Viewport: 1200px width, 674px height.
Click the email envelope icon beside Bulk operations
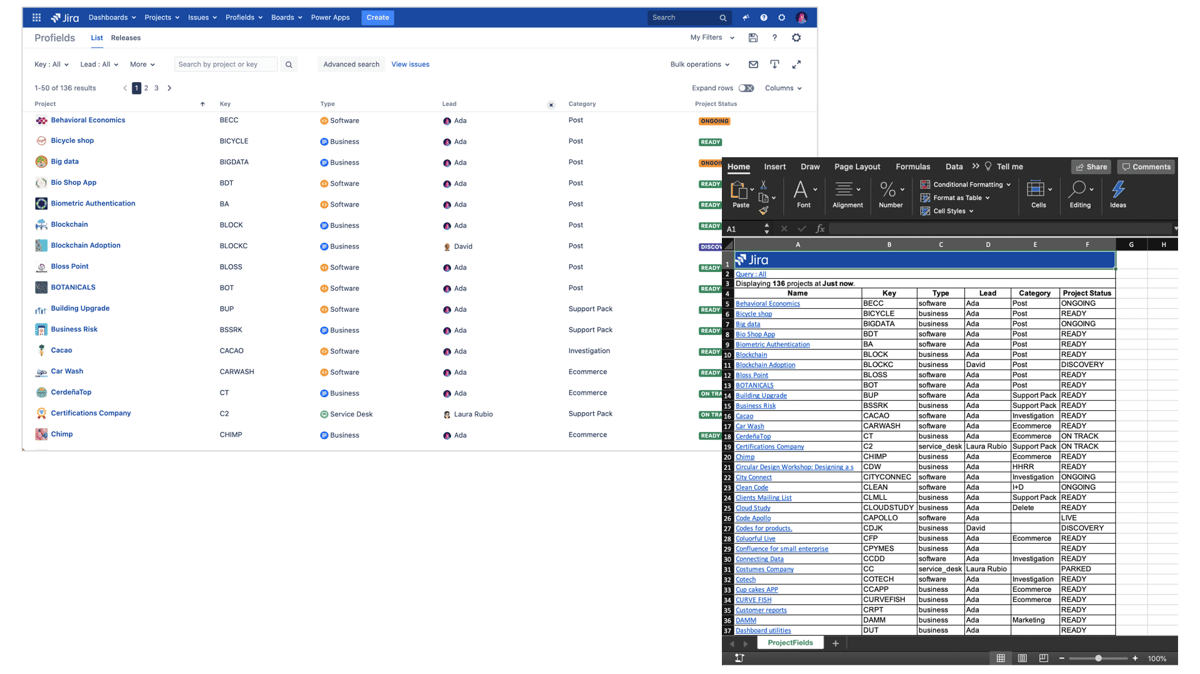[x=754, y=64]
